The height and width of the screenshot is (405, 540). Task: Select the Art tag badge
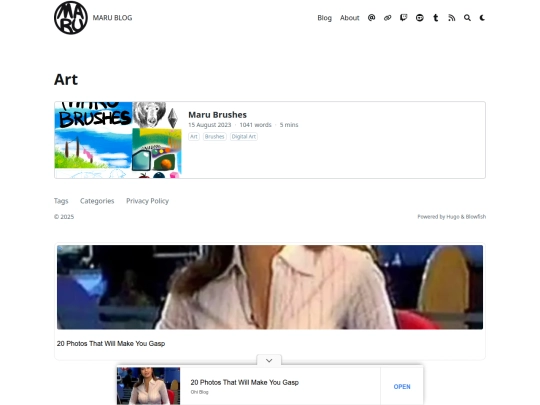coord(194,136)
